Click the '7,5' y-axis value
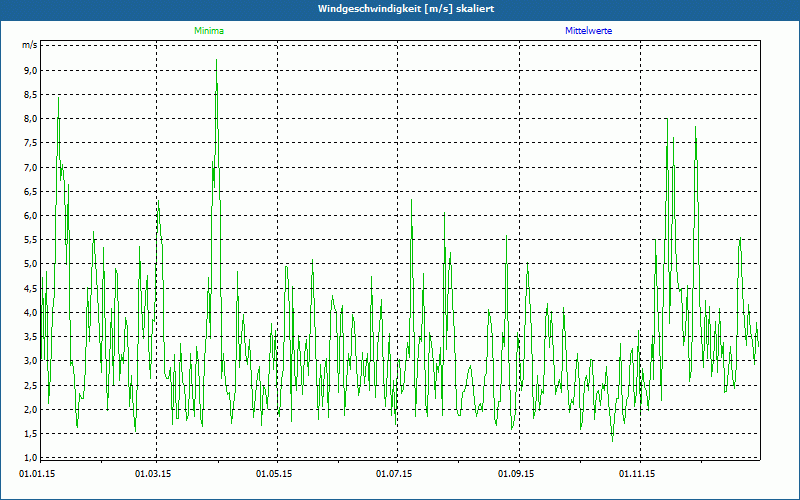The width and height of the screenshot is (800, 500). [31, 143]
